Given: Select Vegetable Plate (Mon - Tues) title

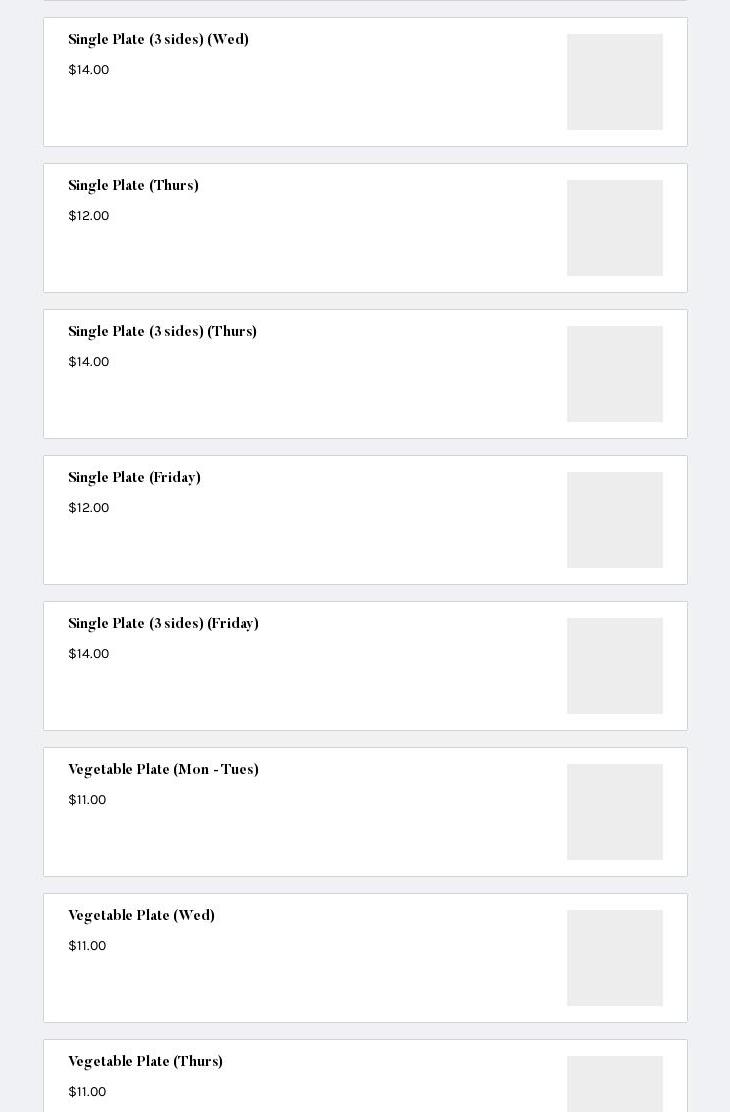Looking at the screenshot, I should (163, 770).
